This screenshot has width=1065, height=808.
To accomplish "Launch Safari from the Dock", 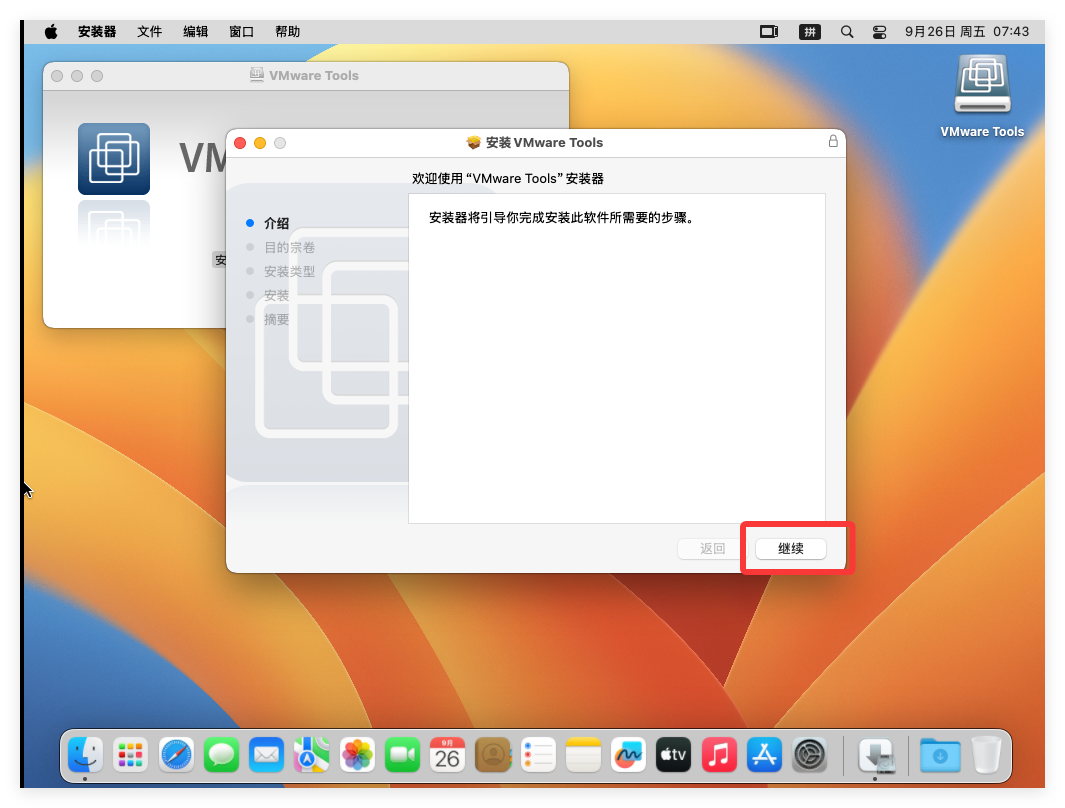I will point(176,755).
